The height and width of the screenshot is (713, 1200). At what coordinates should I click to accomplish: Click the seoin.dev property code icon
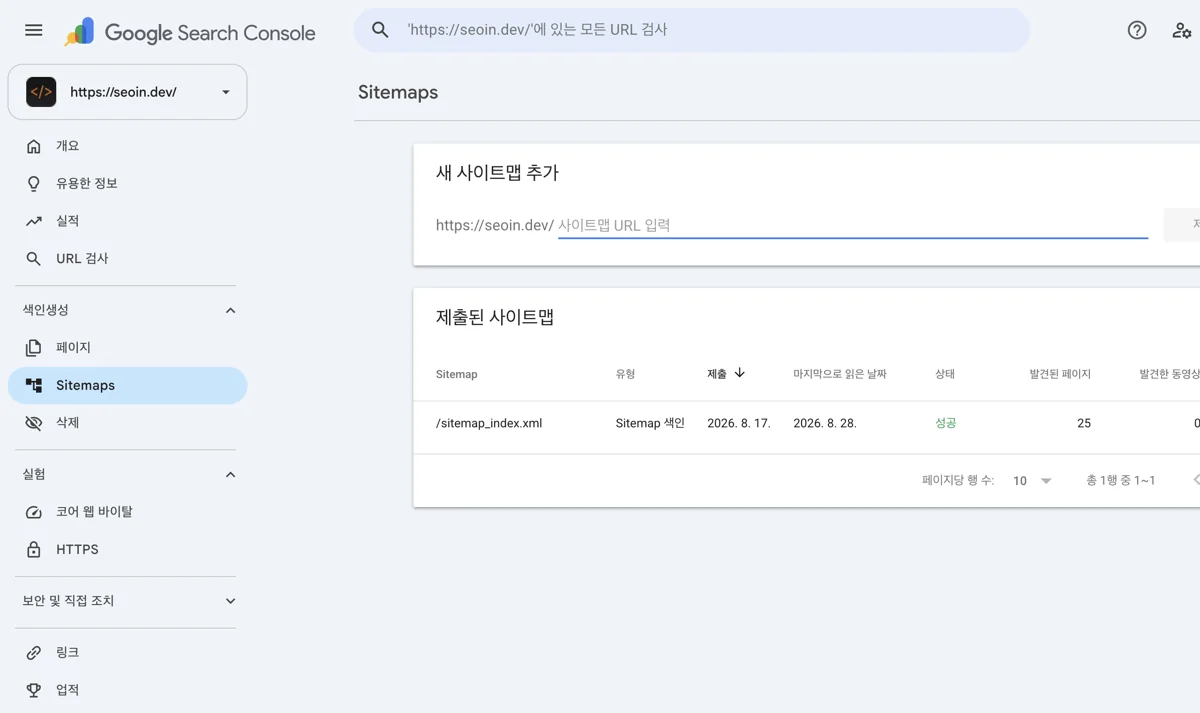pyautogui.click(x=41, y=92)
